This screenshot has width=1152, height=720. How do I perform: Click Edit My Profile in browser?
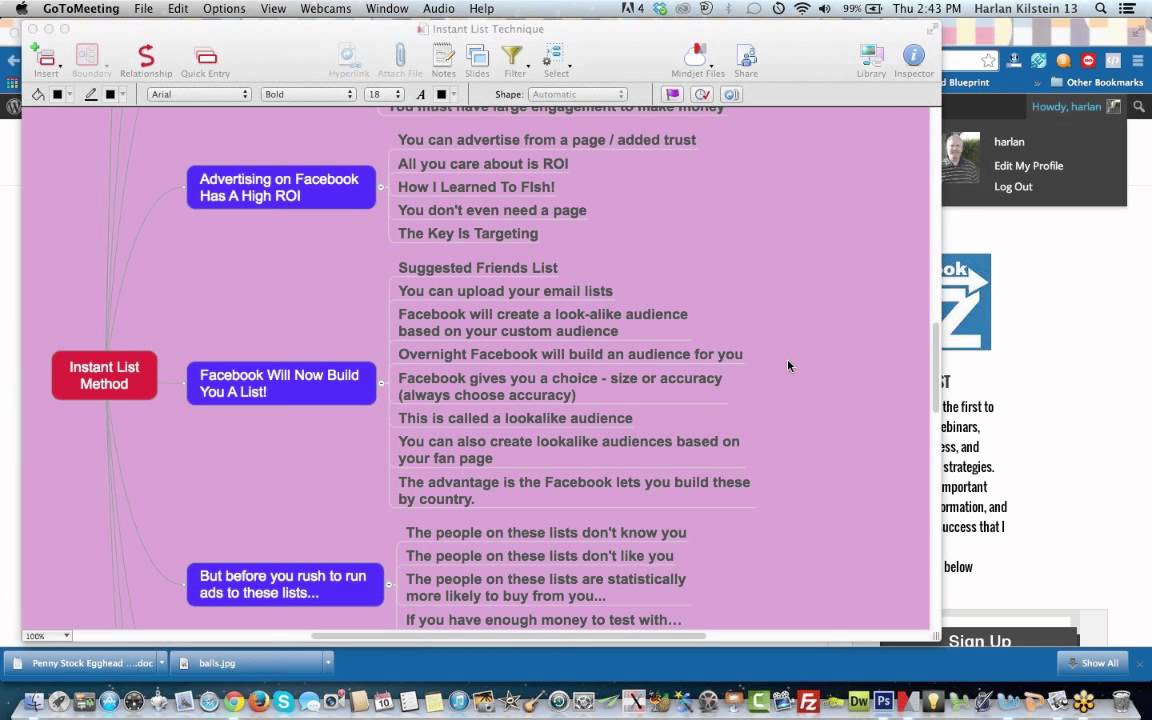click(1029, 165)
